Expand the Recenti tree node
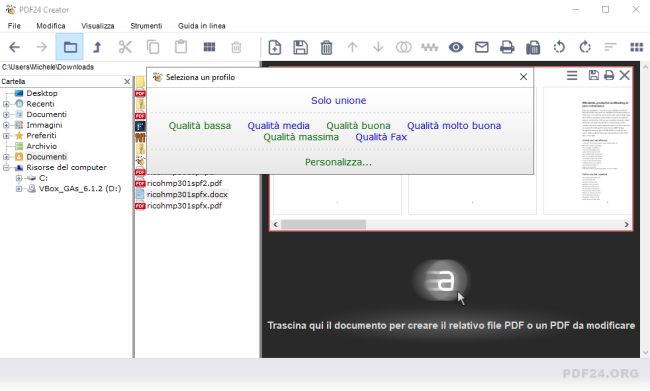 pyautogui.click(x=6, y=104)
